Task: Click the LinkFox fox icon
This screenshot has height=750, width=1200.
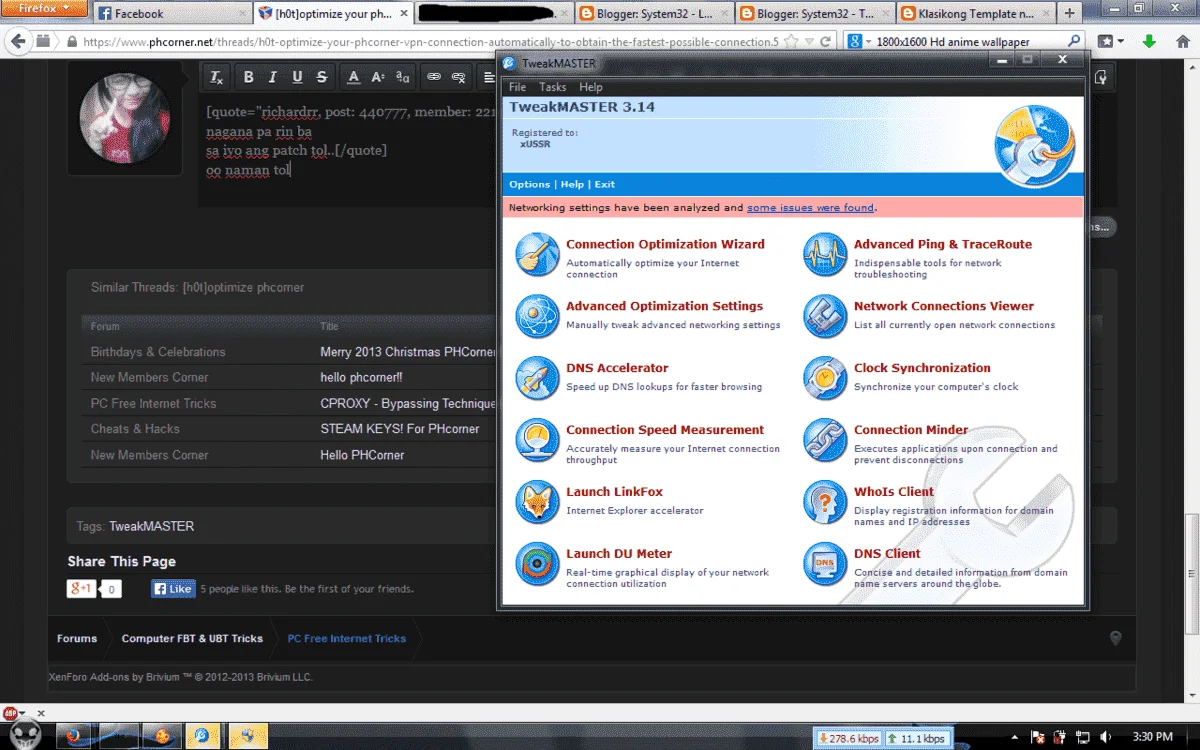Action: point(537,502)
